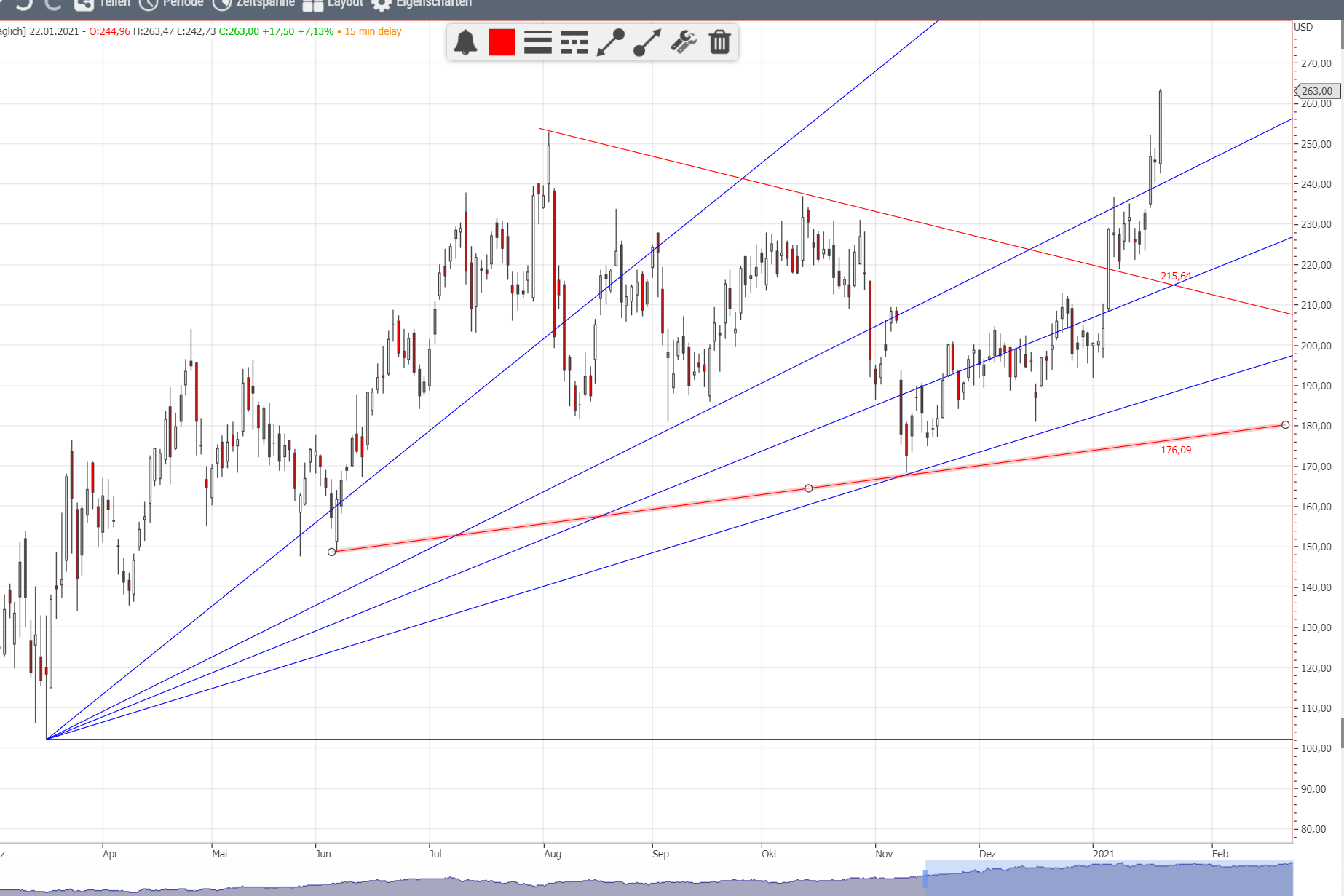Image resolution: width=1344 pixels, height=896 pixels.
Task: Click the trendline value label 215,64
Action: point(1176,276)
